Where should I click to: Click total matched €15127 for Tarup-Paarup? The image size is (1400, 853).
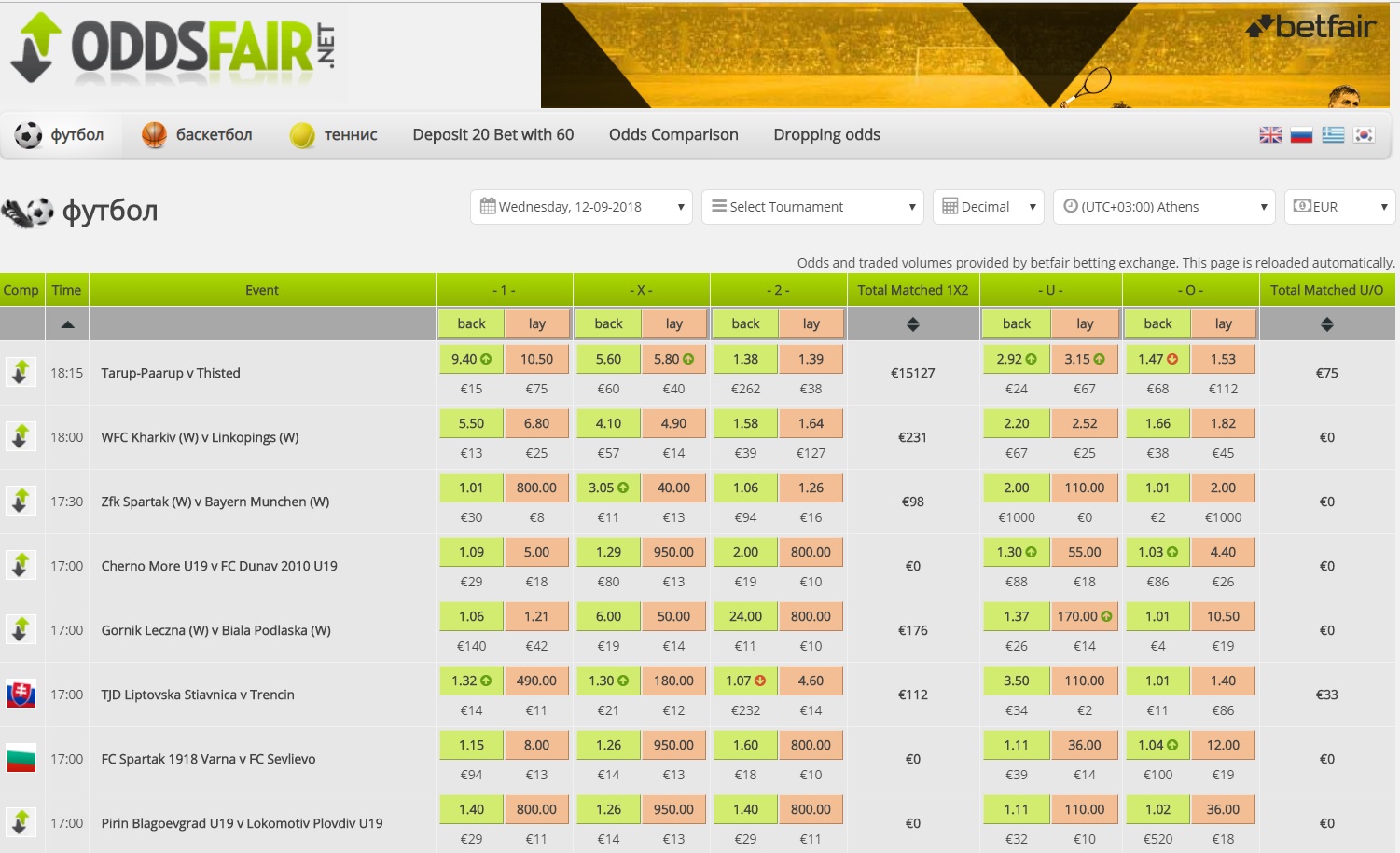pyautogui.click(x=913, y=373)
